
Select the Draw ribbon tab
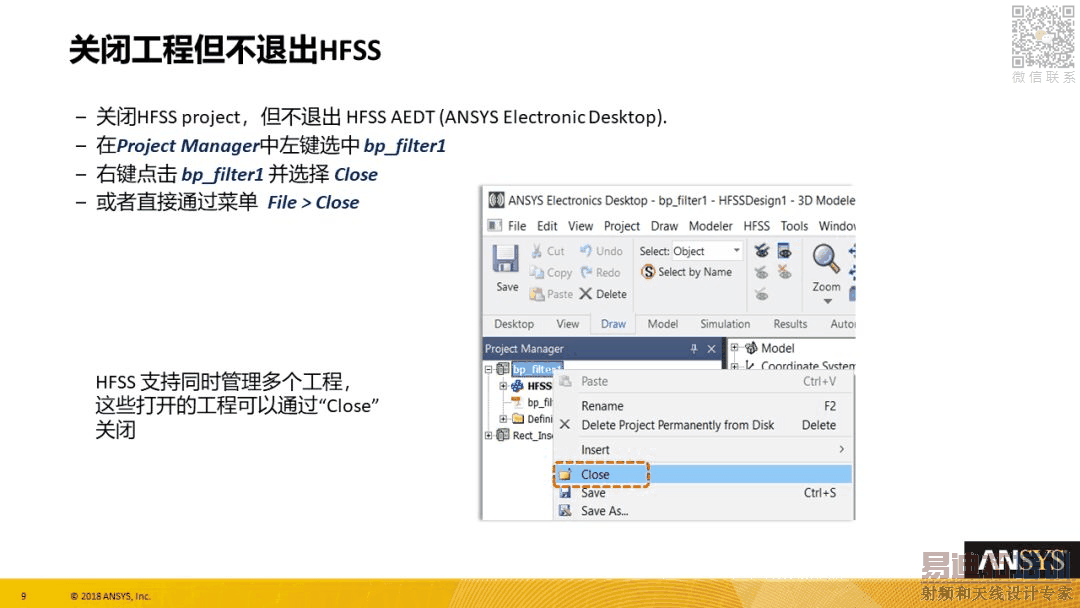coord(613,324)
